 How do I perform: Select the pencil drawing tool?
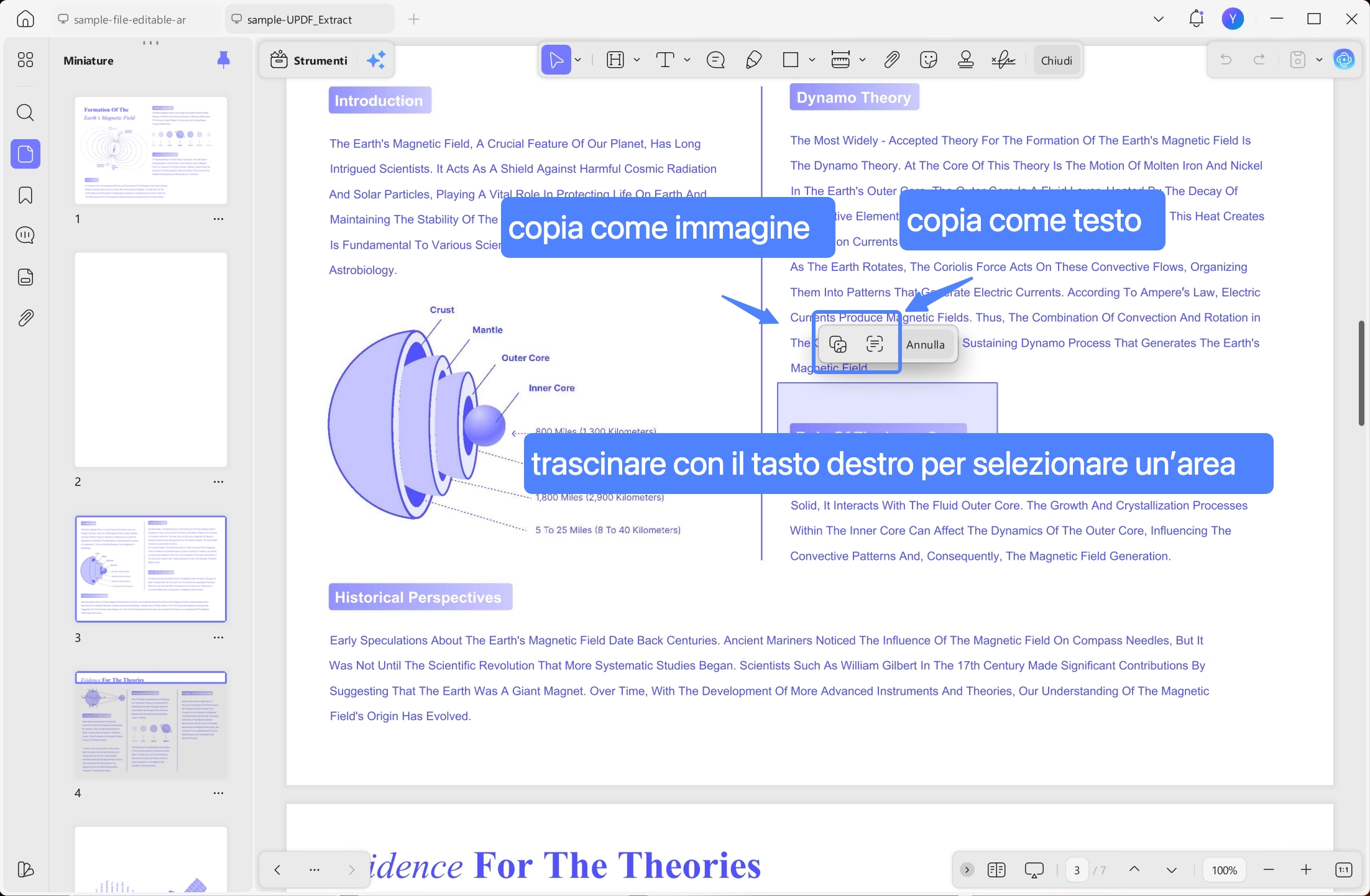coord(753,60)
